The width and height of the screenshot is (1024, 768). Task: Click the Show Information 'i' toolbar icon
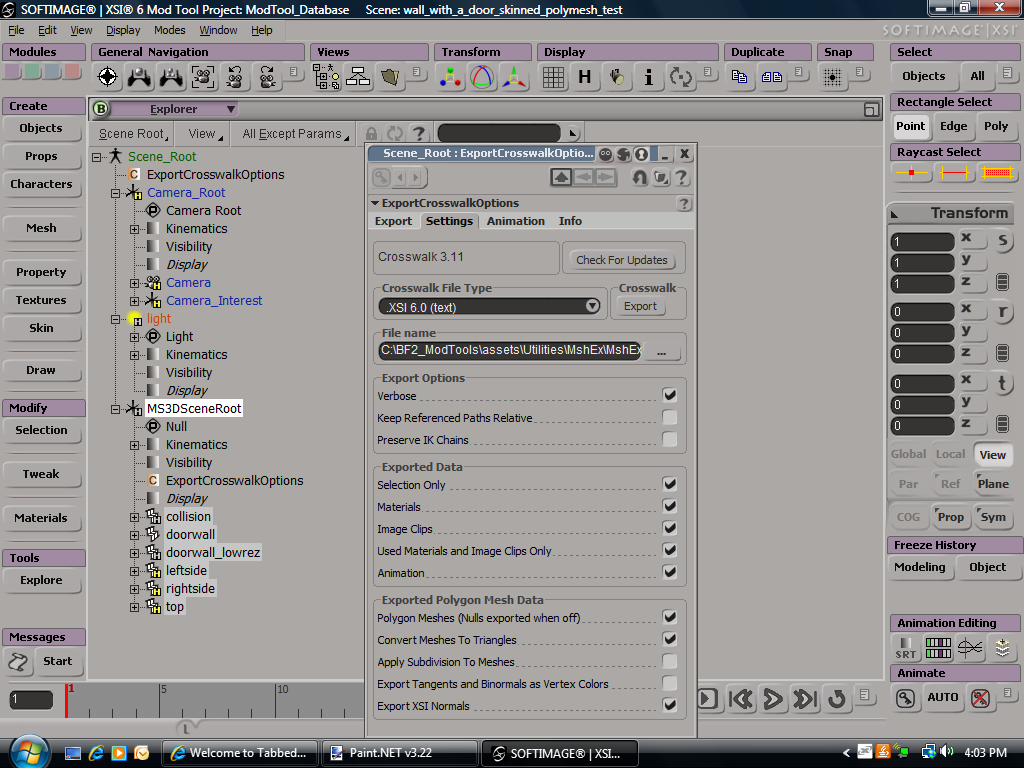click(x=648, y=78)
